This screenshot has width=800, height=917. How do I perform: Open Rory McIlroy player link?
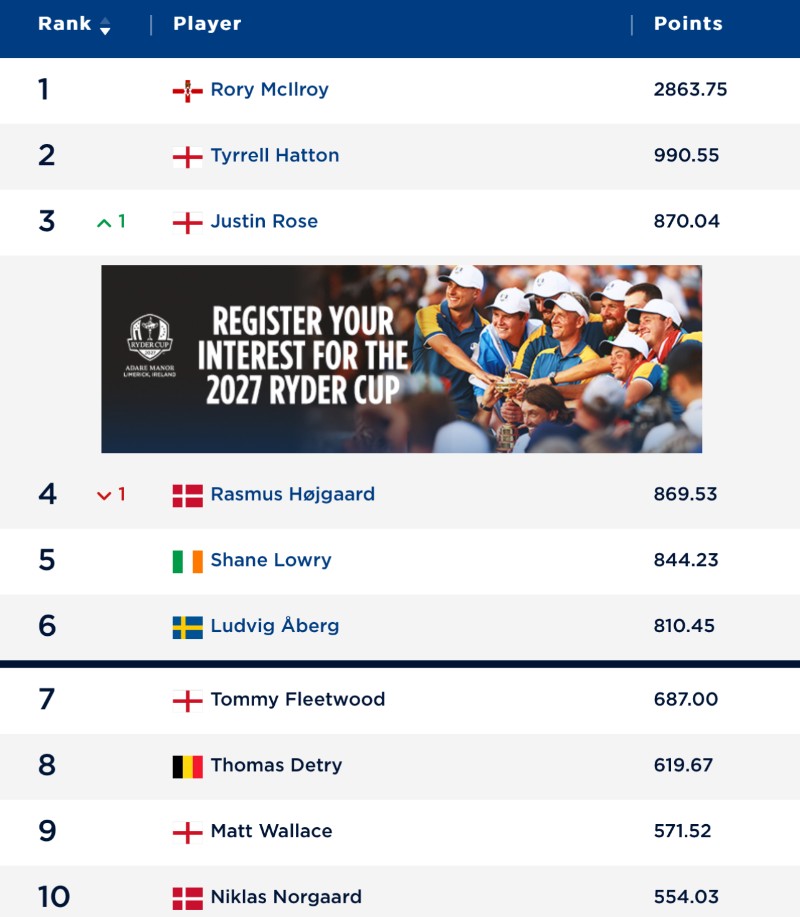click(270, 89)
